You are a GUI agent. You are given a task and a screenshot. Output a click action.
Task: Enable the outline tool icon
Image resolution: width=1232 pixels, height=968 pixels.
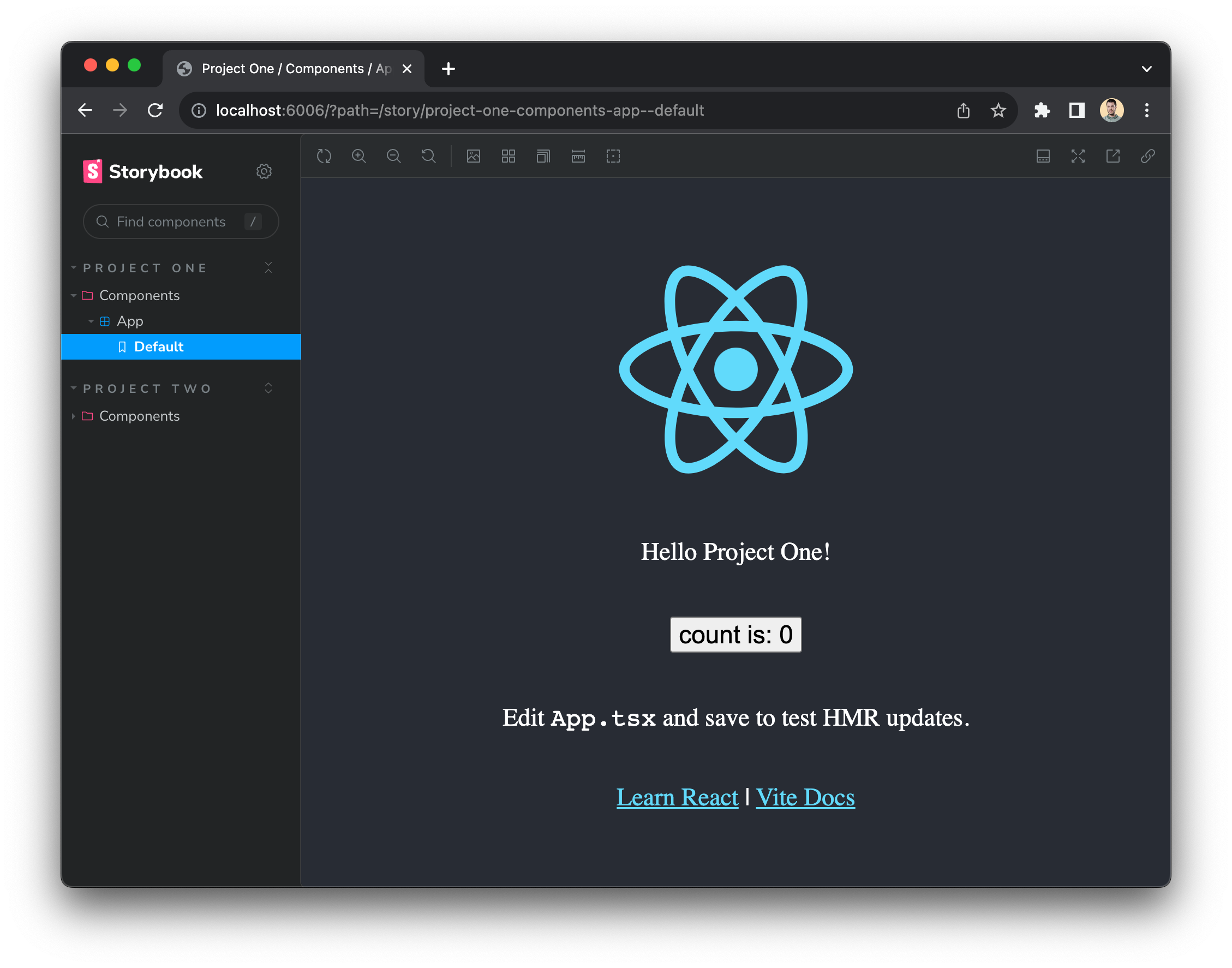(613, 156)
